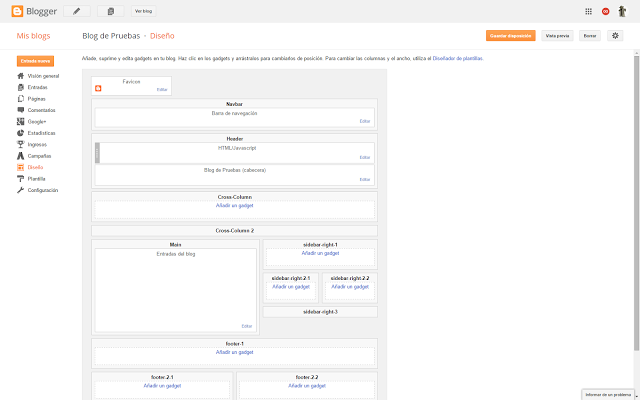Viewport: 640px width, 400px height.
Task: Click the Estadísticas pie chart icon
Action: (x=21, y=133)
